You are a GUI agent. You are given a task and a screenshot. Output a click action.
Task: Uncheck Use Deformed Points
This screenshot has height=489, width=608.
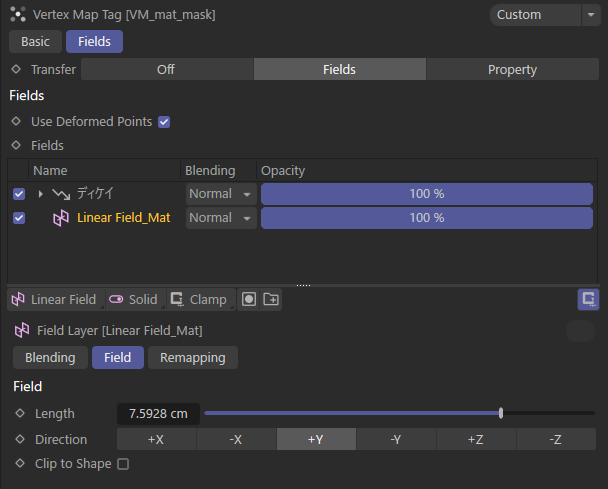[x=164, y=122]
